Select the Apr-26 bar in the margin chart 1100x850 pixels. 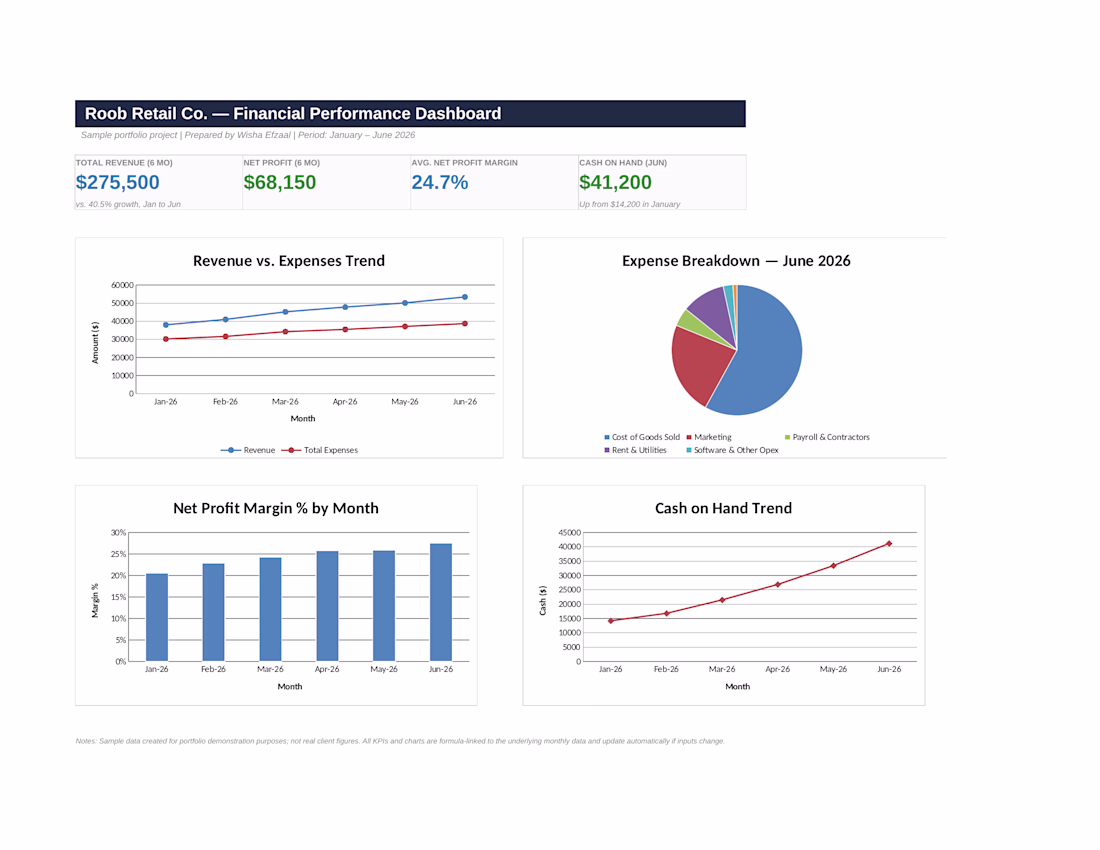[327, 606]
